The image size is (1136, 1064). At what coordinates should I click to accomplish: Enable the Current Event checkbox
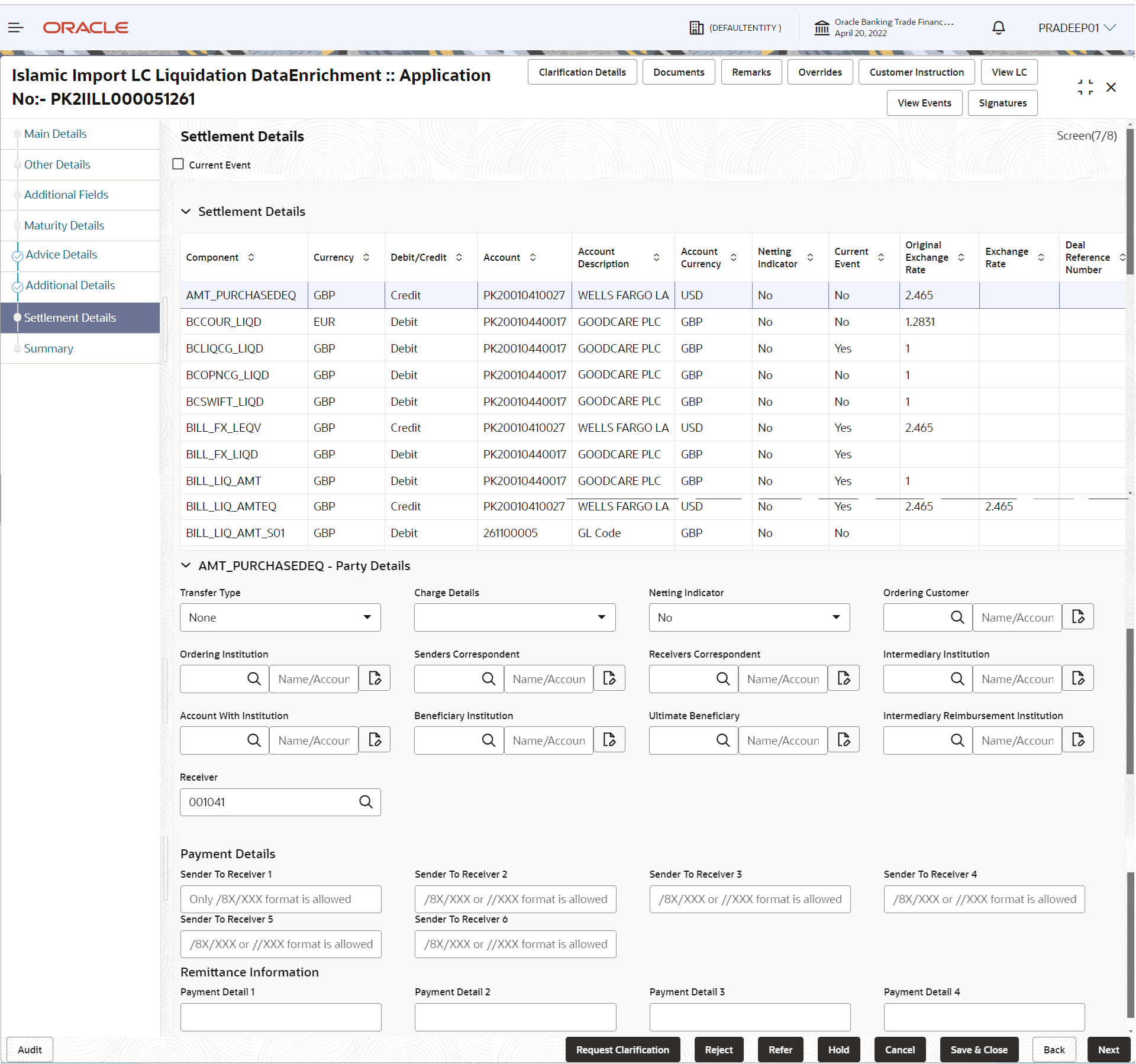pos(178,164)
